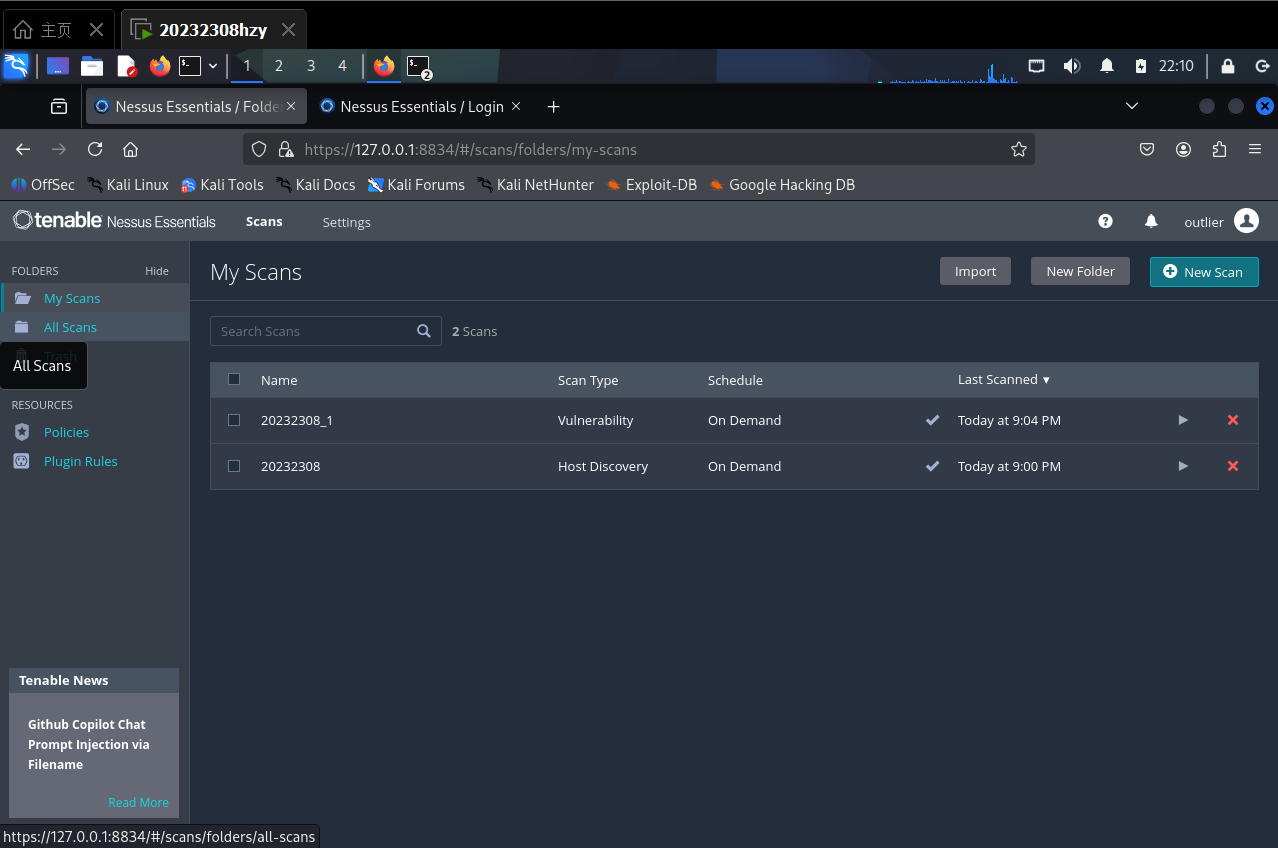Expand the Firefox list all tabs chevron
Screen dimensions: 1278x848
[1132, 106]
